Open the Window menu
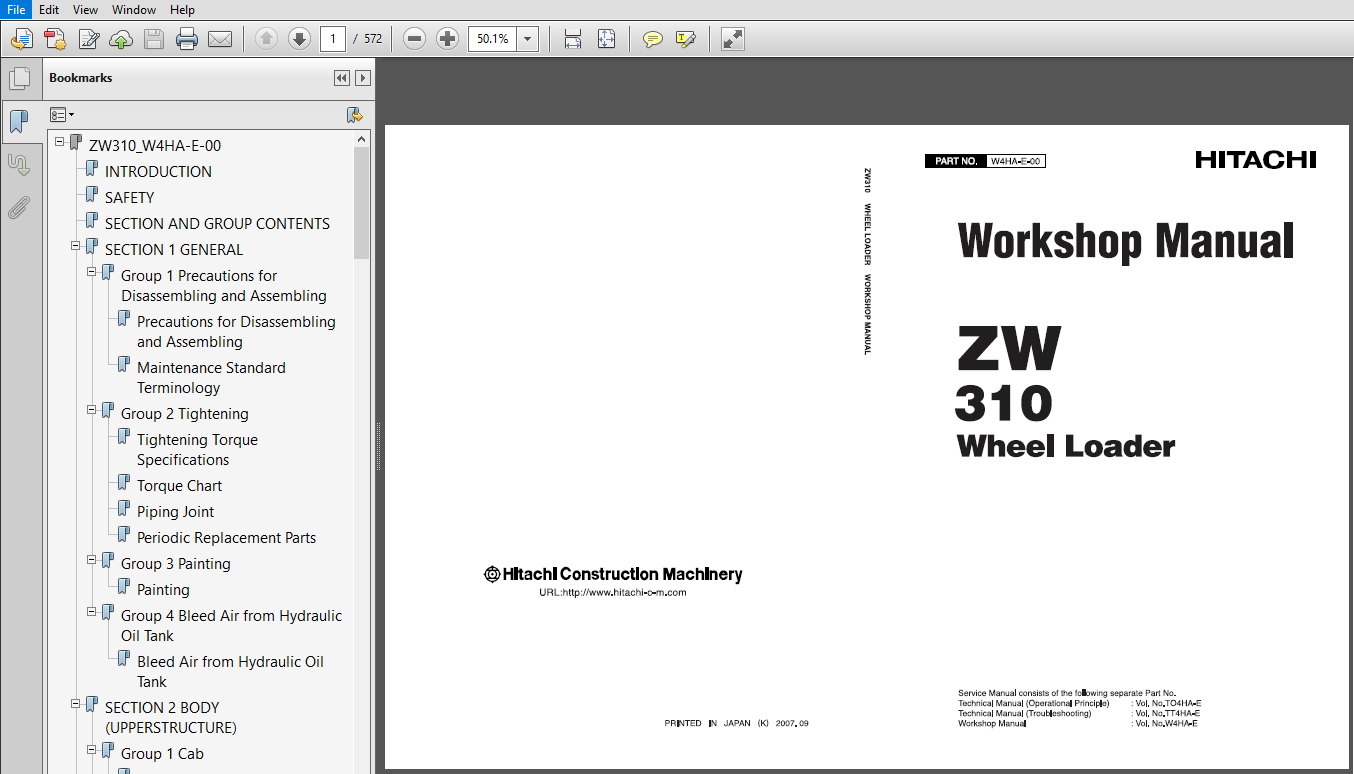Screen dimensions: 1354x774 [x=134, y=9]
